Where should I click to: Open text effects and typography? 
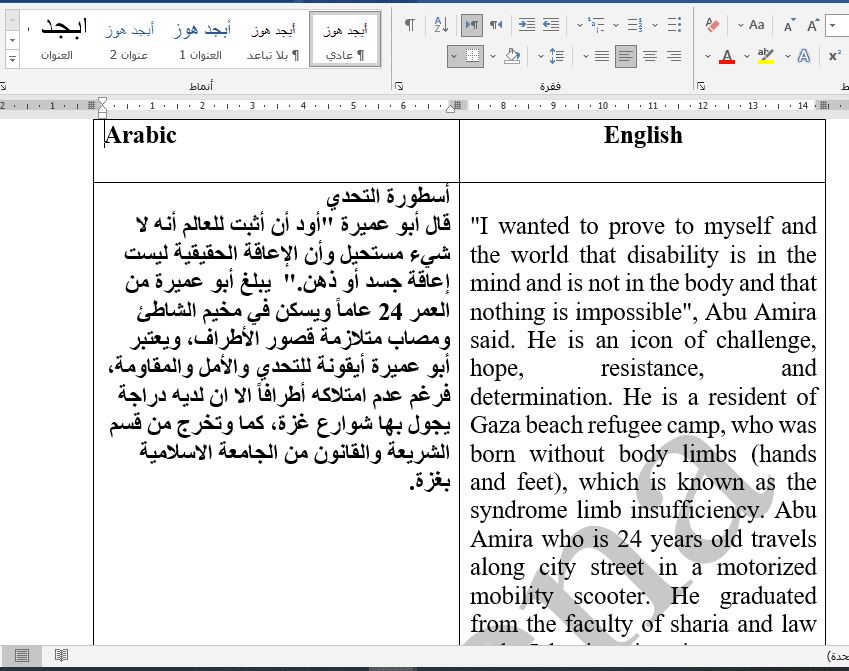[x=804, y=56]
